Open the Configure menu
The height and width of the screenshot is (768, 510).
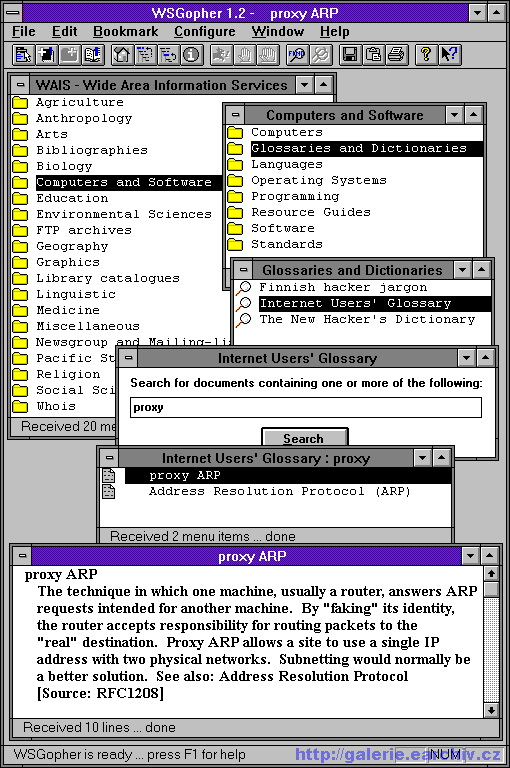205,31
